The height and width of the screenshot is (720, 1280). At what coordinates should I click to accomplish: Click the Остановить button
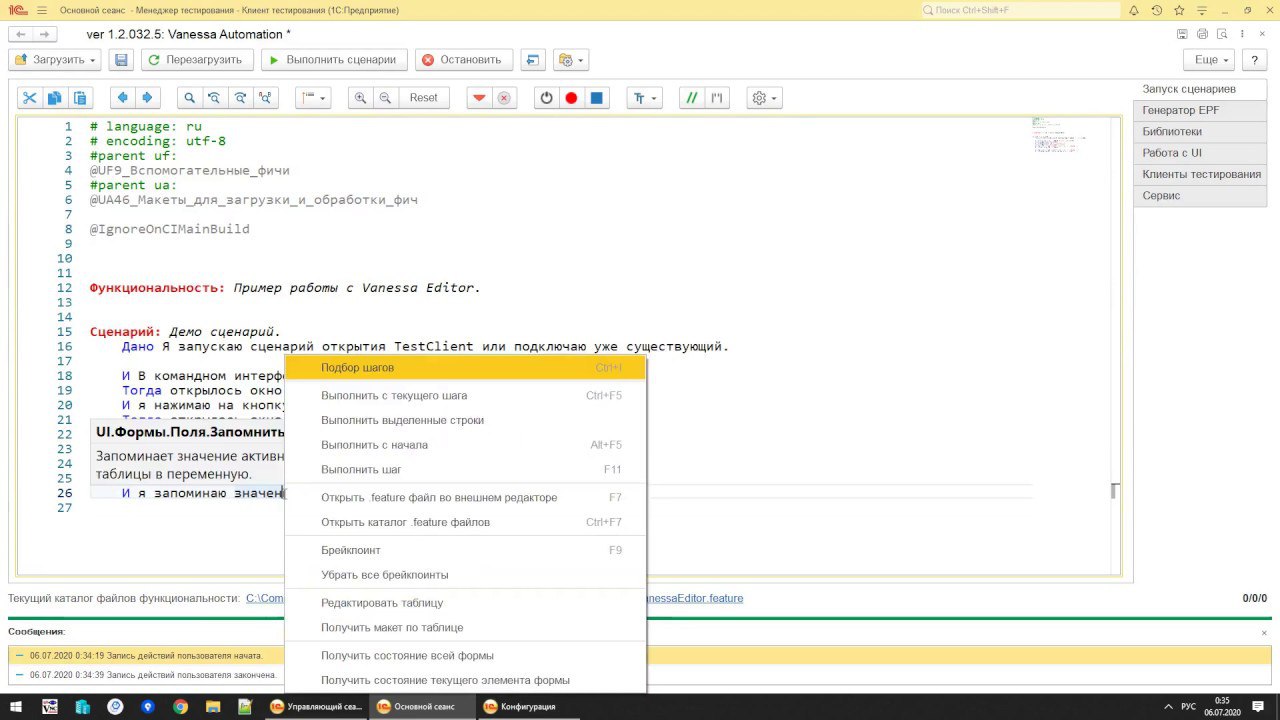[x=464, y=60]
